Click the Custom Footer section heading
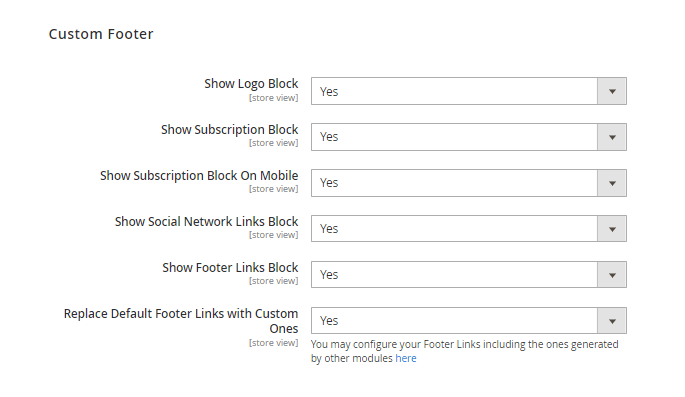The height and width of the screenshot is (397, 685). [x=101, y=34]
